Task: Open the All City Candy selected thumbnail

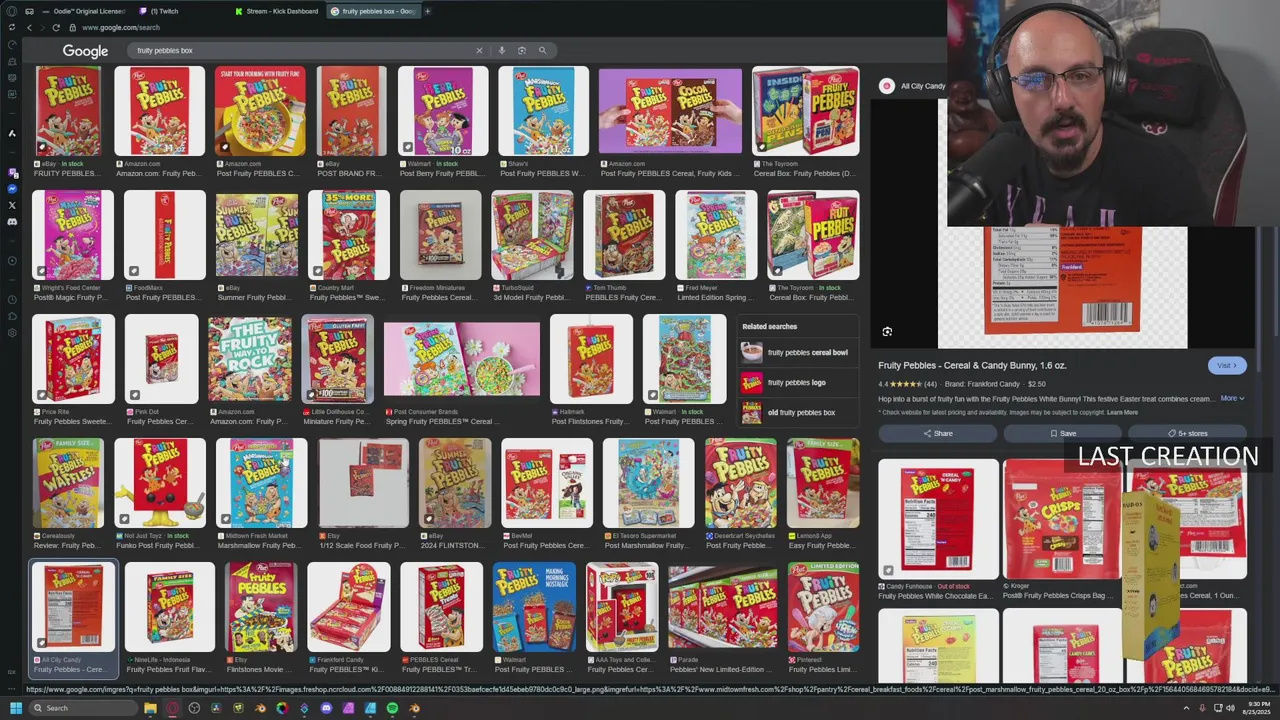Action: coord(73,607)
